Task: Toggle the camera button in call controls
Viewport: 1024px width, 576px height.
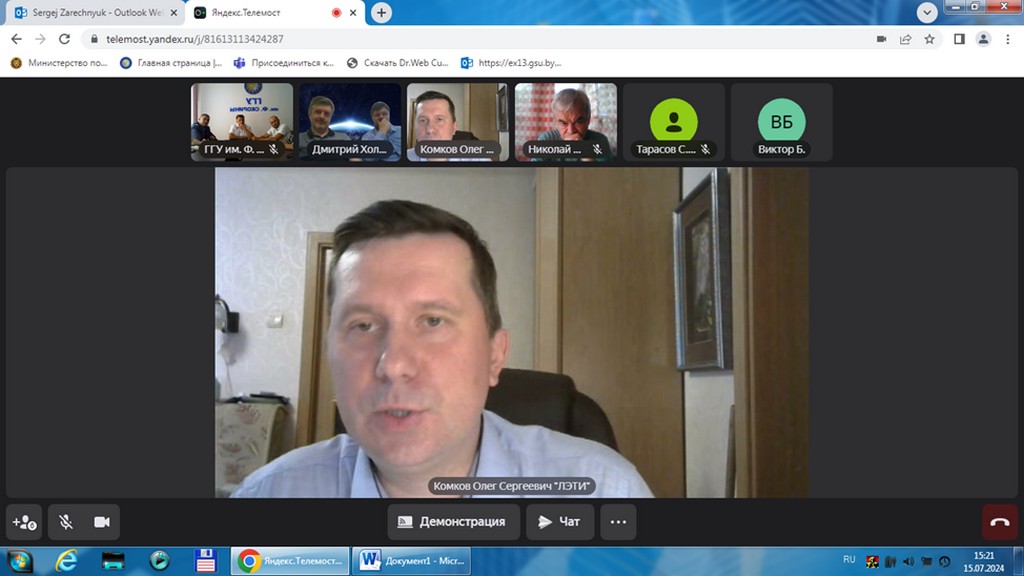Action: [x=101, y=522]
